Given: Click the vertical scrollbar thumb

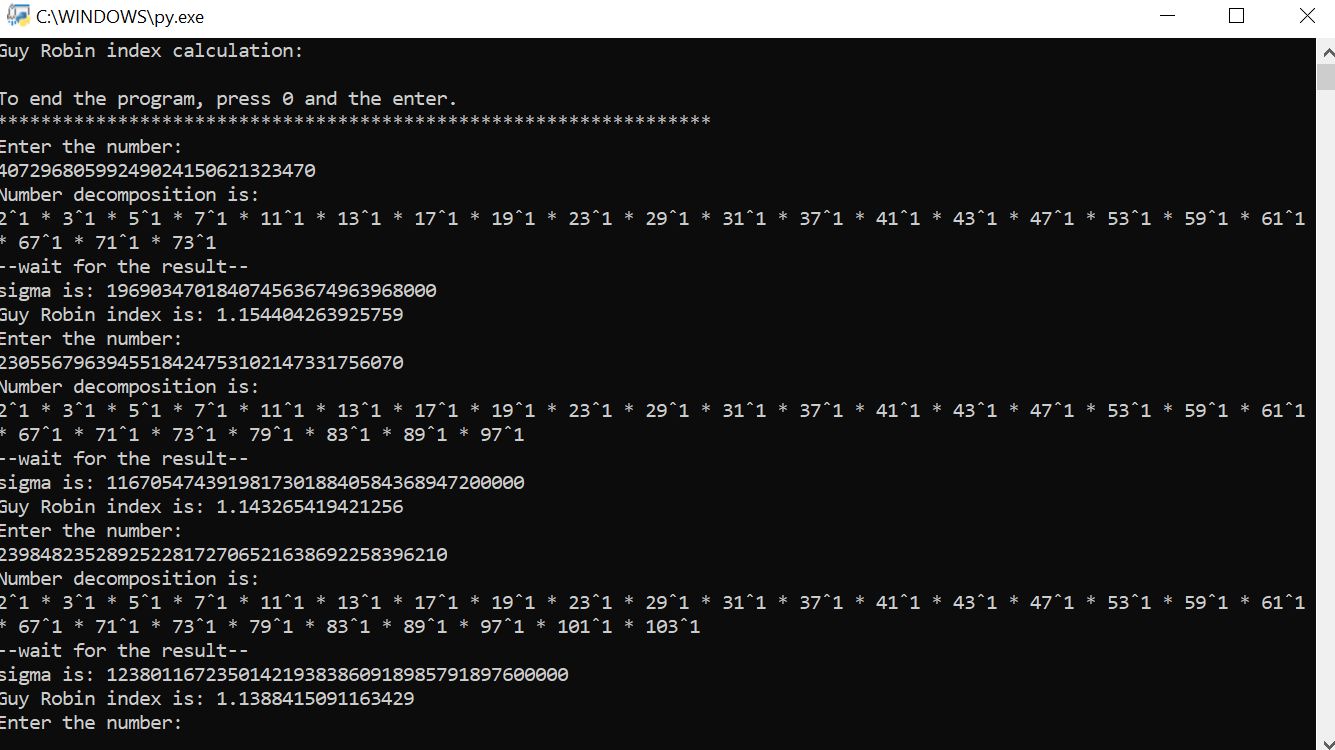Looking at the screenshot, I should [1325, 77].
